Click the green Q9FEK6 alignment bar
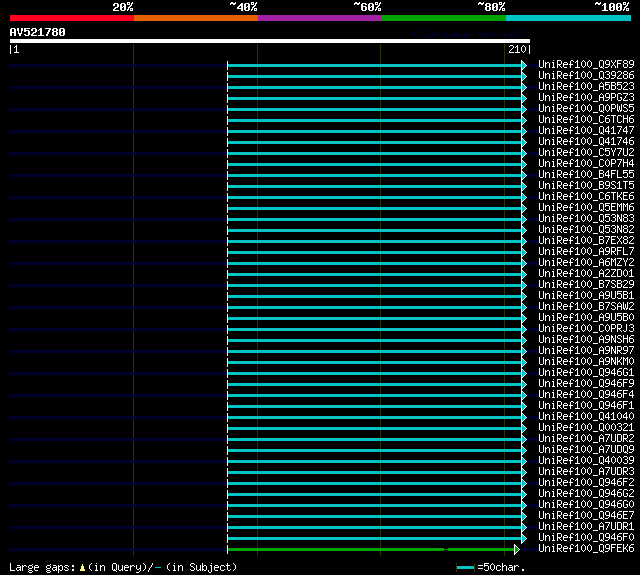Screen dimensions: 640x575 (371, 550)
